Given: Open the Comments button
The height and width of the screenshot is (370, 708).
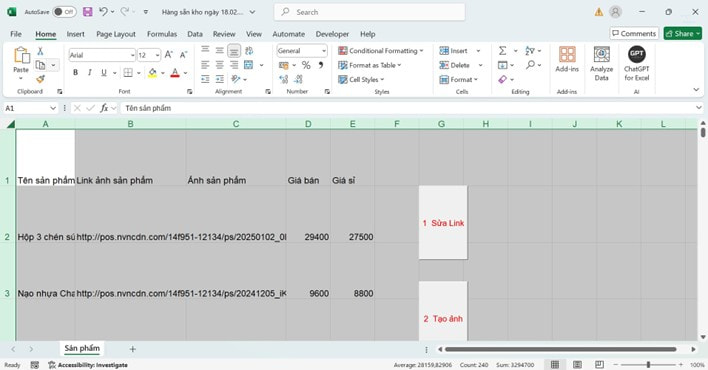Looking at the screenshot, I should [x=634, y=33].
